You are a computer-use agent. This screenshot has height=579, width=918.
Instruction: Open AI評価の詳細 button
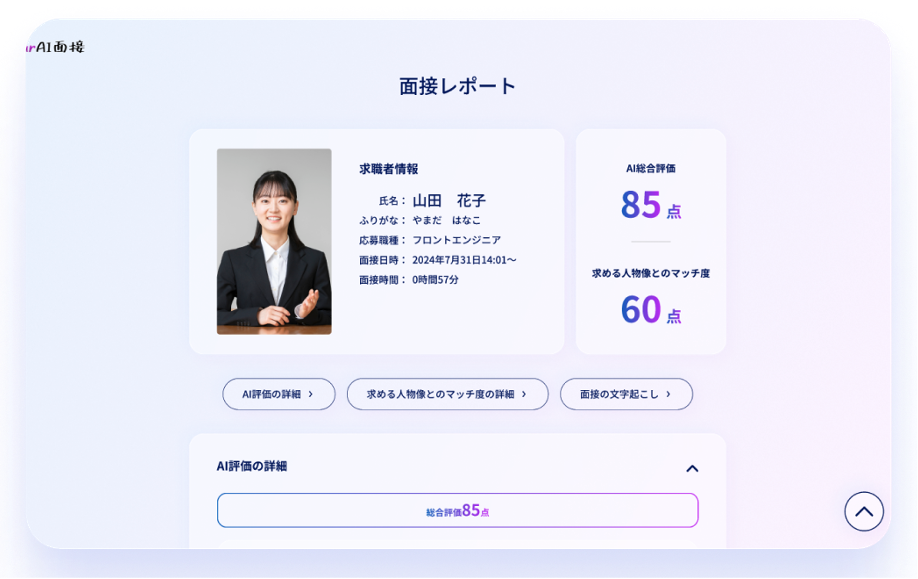(279, 394)
